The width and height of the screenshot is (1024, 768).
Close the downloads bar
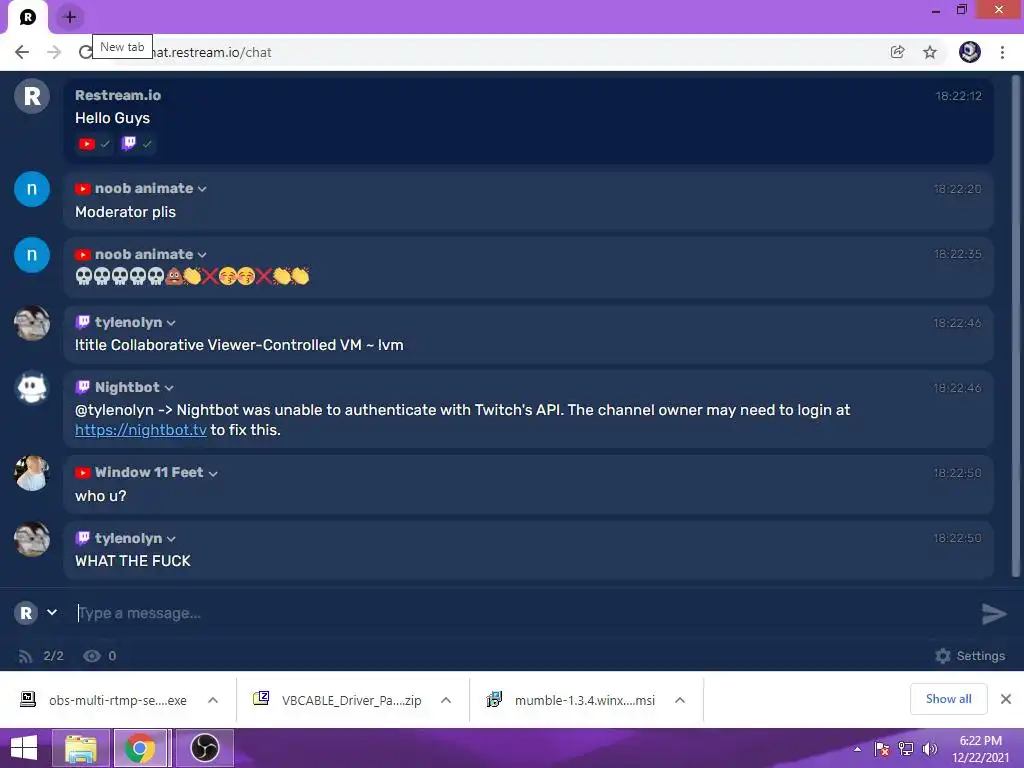[1006, 699]
